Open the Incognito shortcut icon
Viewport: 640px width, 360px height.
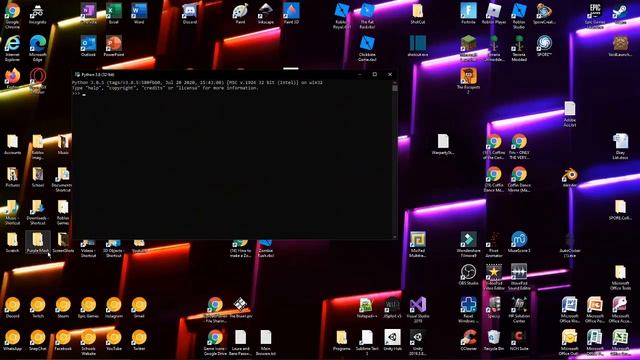(x=38, y=13)
